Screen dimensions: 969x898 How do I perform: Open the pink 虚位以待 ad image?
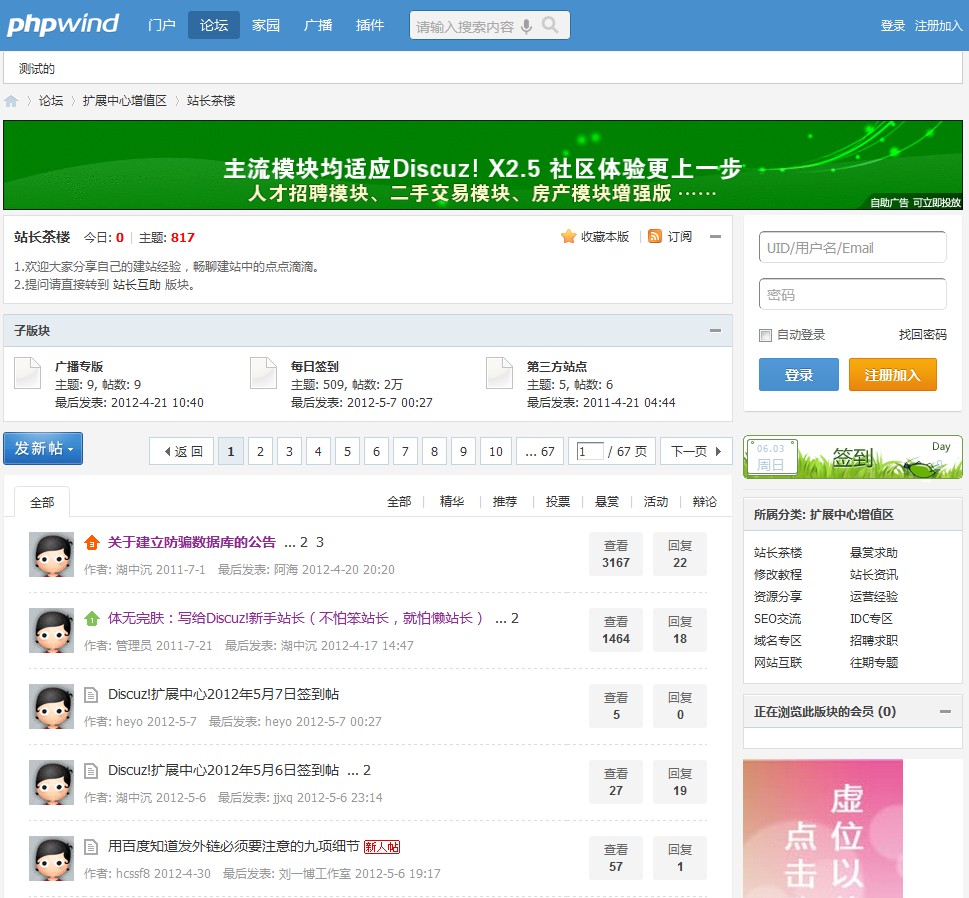(823, 828)
